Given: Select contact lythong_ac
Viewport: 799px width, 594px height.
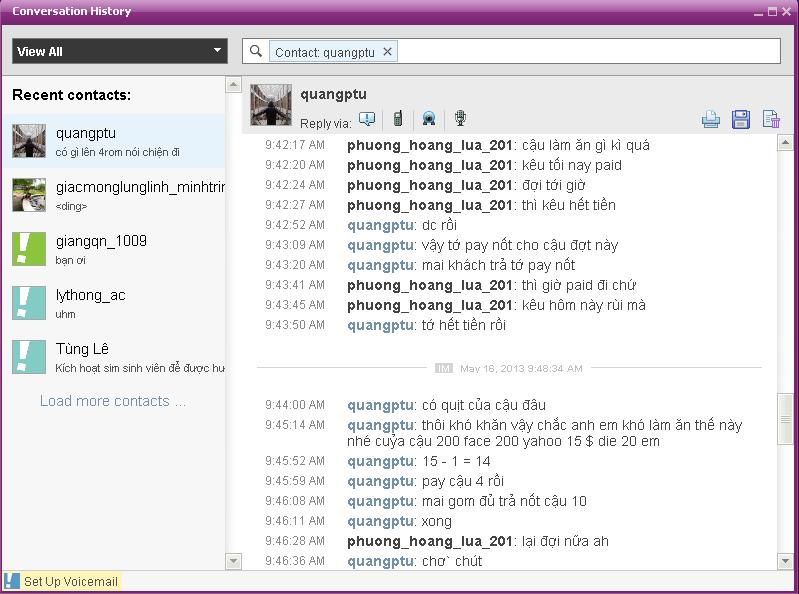Looking at the screenshot, I should [x=114, y=303].
